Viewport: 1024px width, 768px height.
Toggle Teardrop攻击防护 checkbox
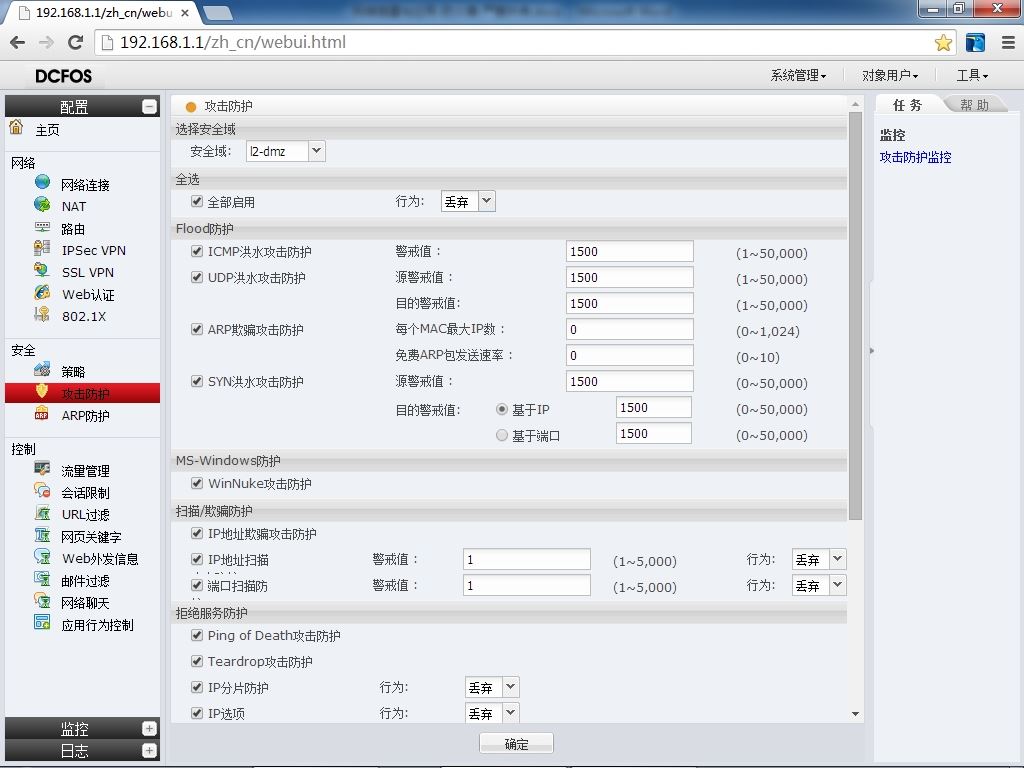click(x=197, y=661)
